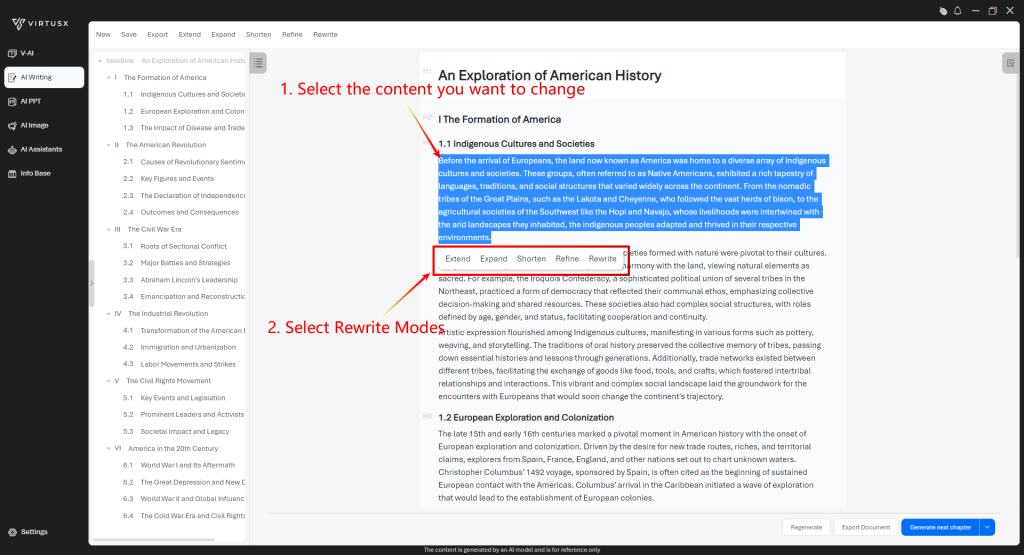1024x555 pixels.
Task: Collapse chapter IV The Industrial Revolution
Action: [108, 313]
